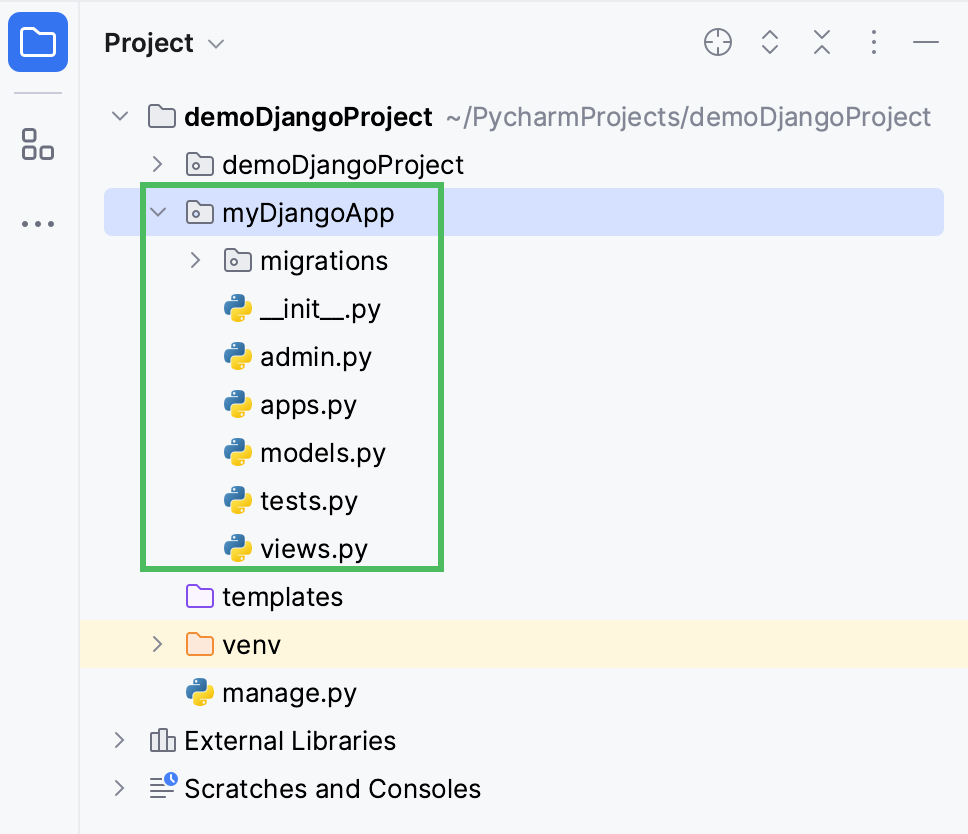Hide the Project tool window

coord(926,42)
